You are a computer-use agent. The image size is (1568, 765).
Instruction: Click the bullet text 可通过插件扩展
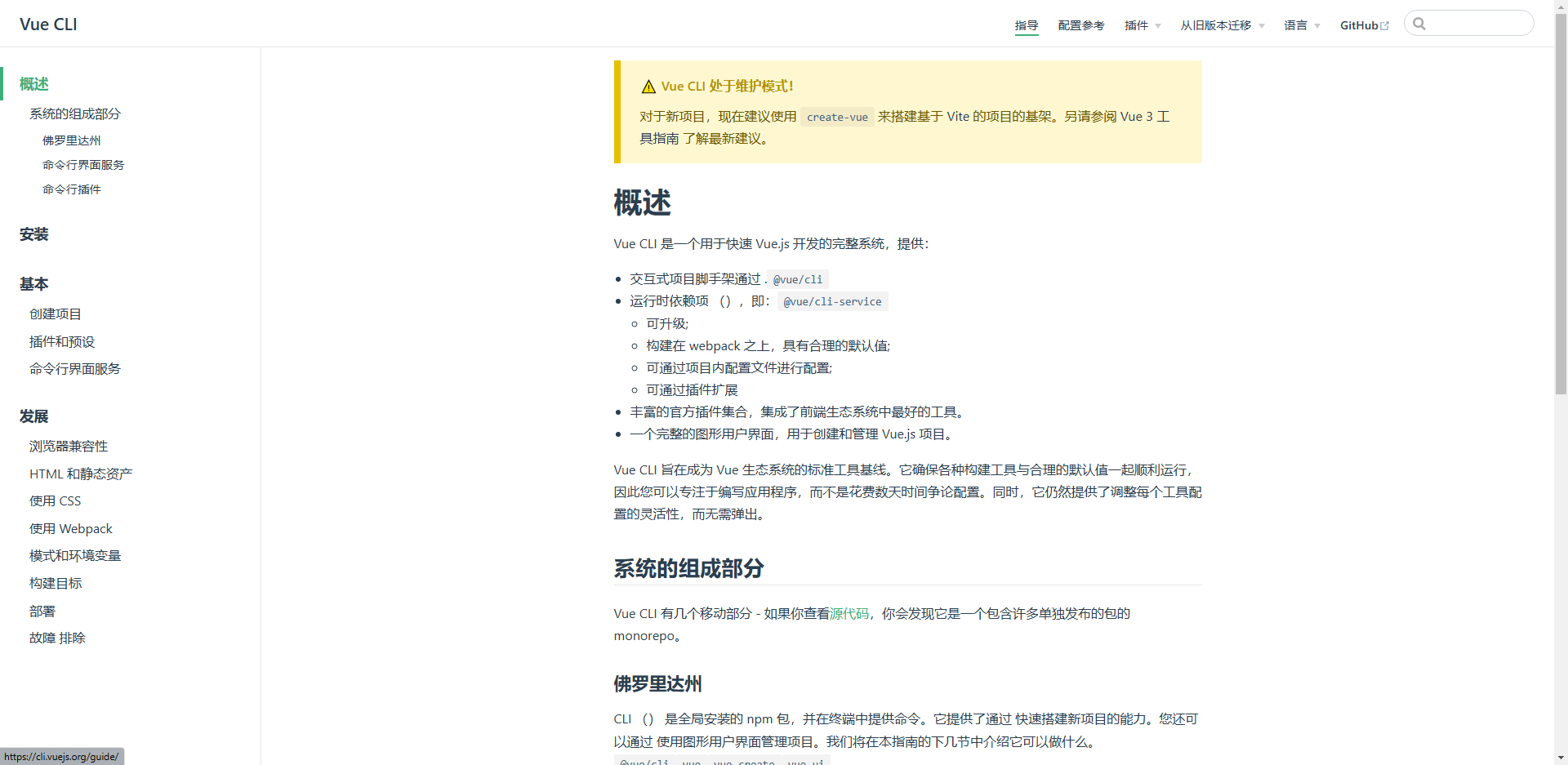point(692,390)
